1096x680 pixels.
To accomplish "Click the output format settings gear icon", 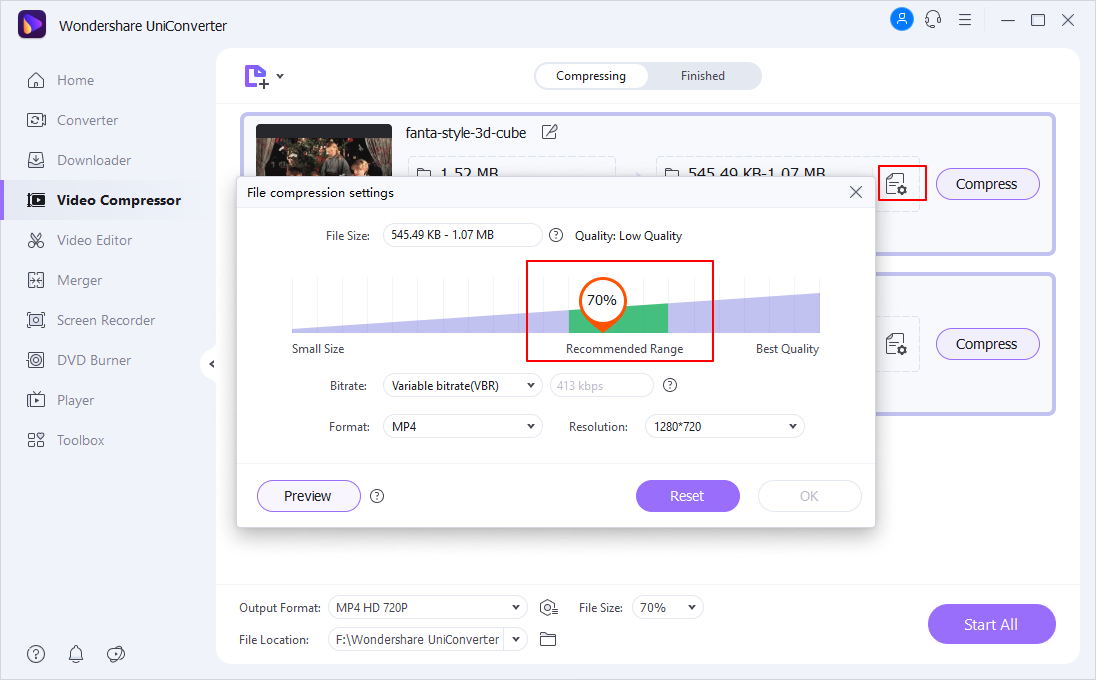I will (549, 608).
